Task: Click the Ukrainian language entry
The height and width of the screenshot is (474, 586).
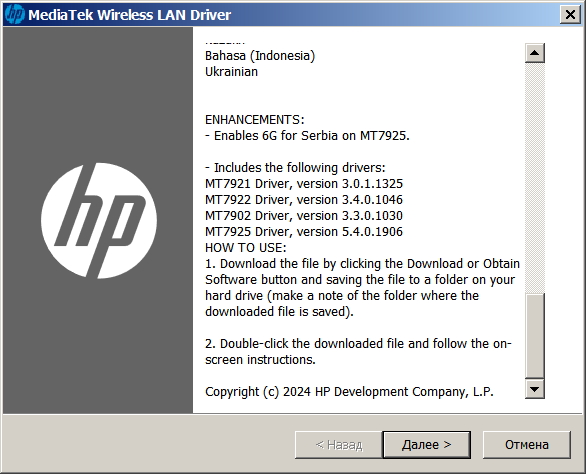Action: 231,71
